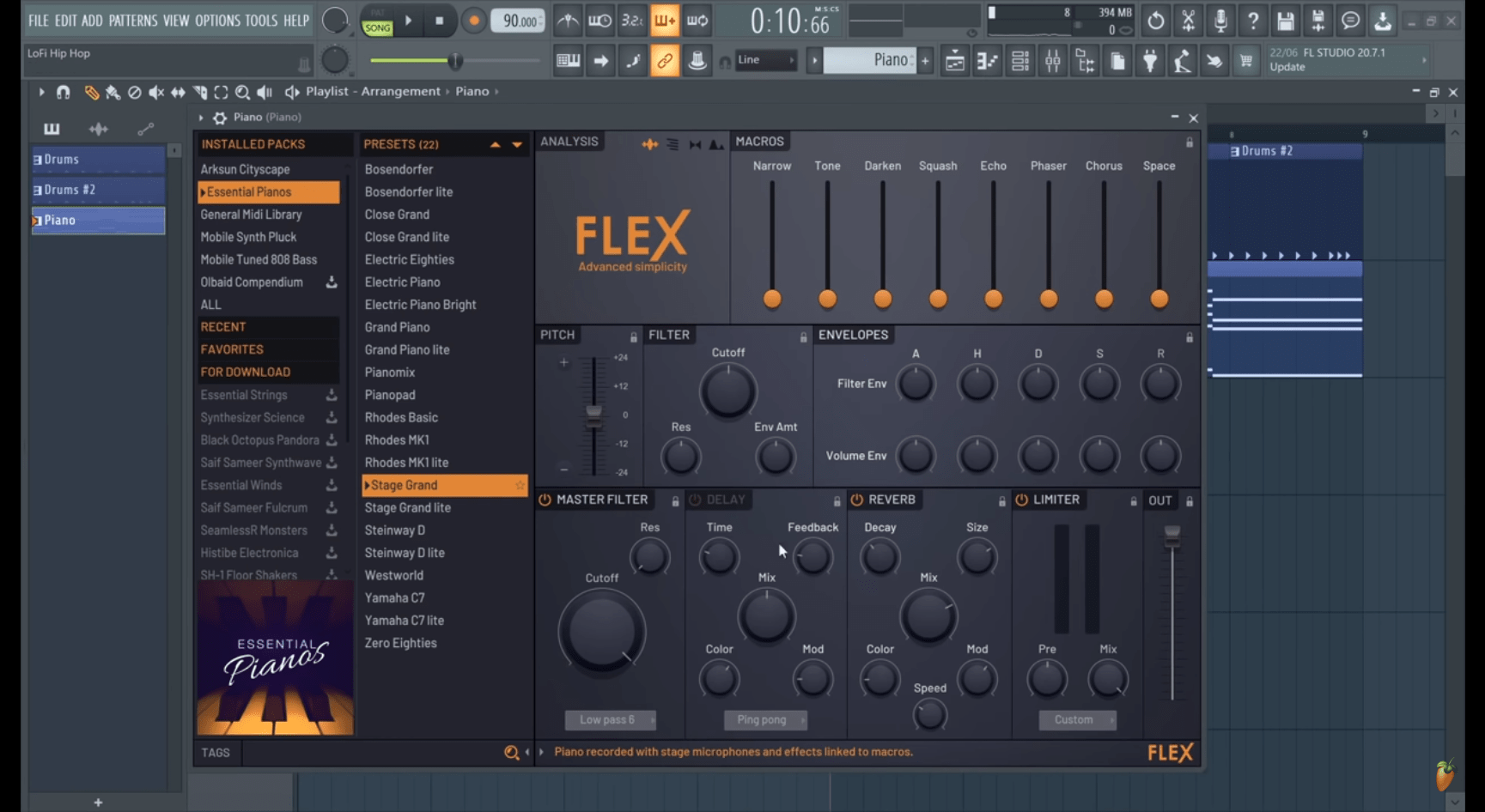
Task: Click the metronome icon
Action: (x=567, y=21)
